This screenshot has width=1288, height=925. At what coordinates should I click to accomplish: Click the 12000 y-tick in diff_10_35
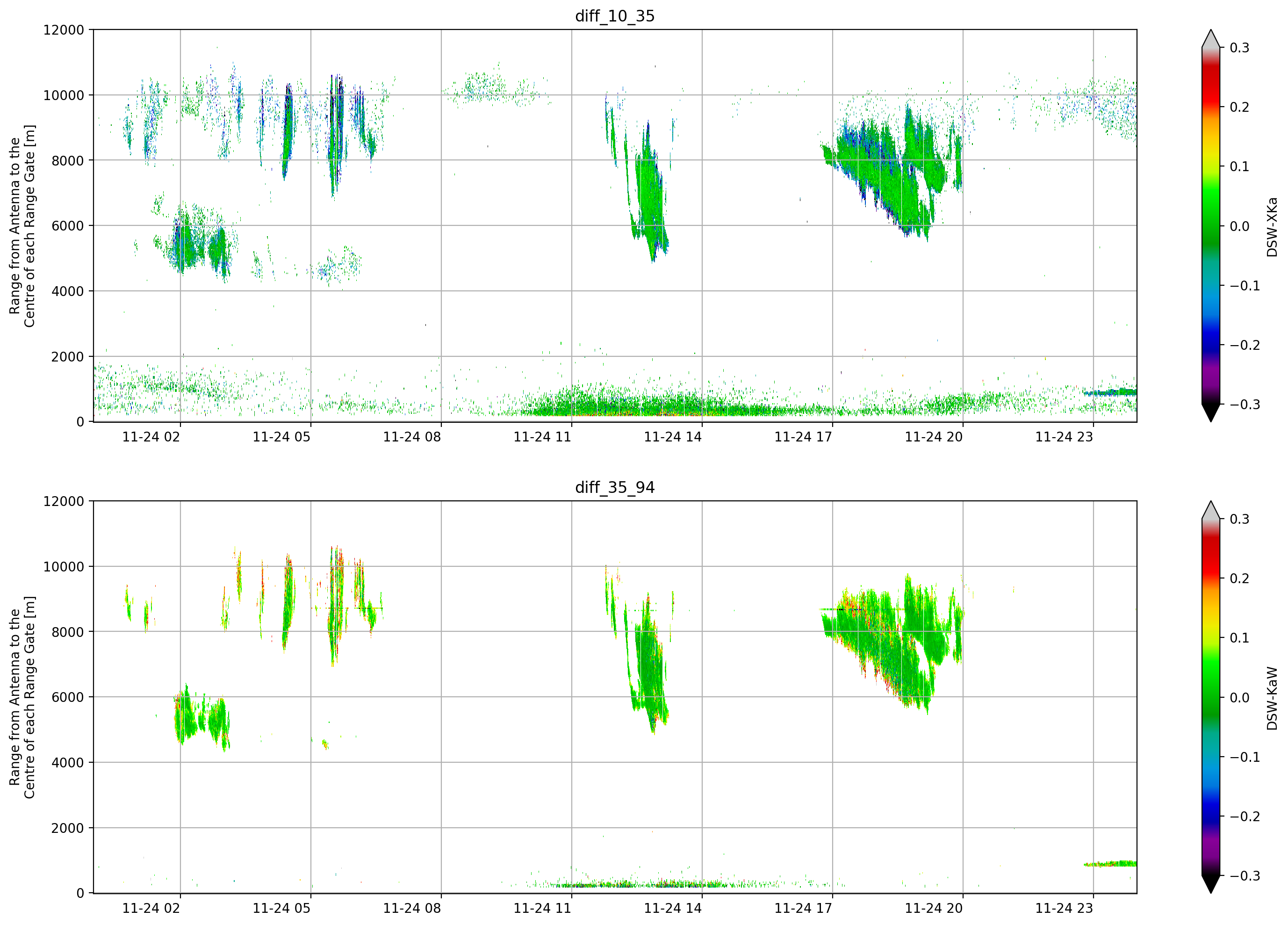64,30
